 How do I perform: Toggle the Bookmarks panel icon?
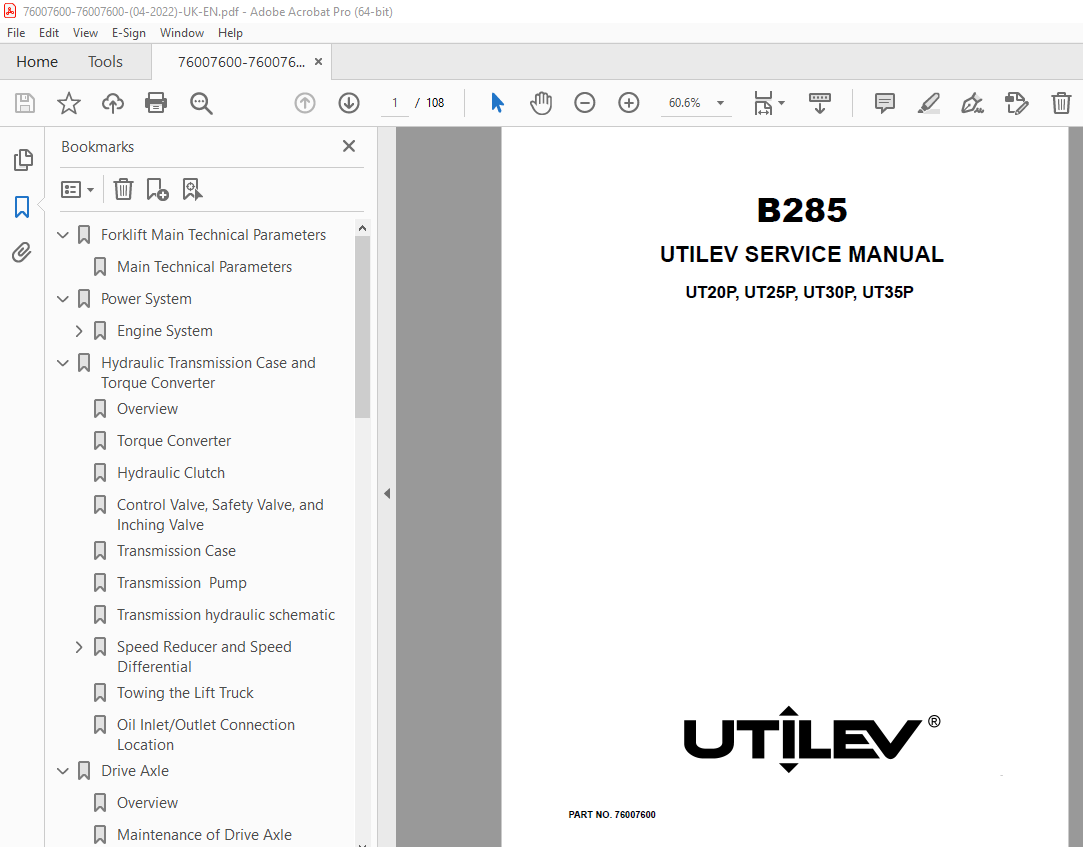[22, 207]
